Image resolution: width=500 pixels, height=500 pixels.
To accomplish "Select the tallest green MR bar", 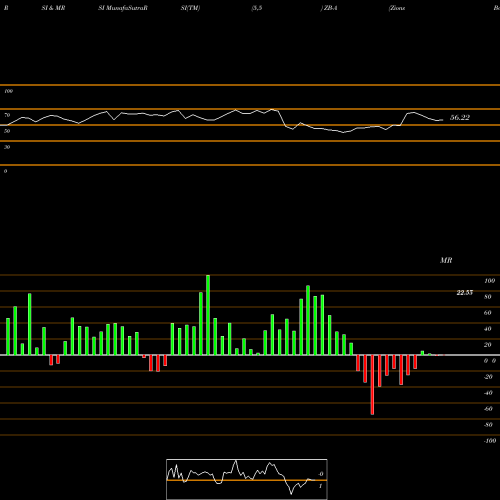I will pos(208,315).
